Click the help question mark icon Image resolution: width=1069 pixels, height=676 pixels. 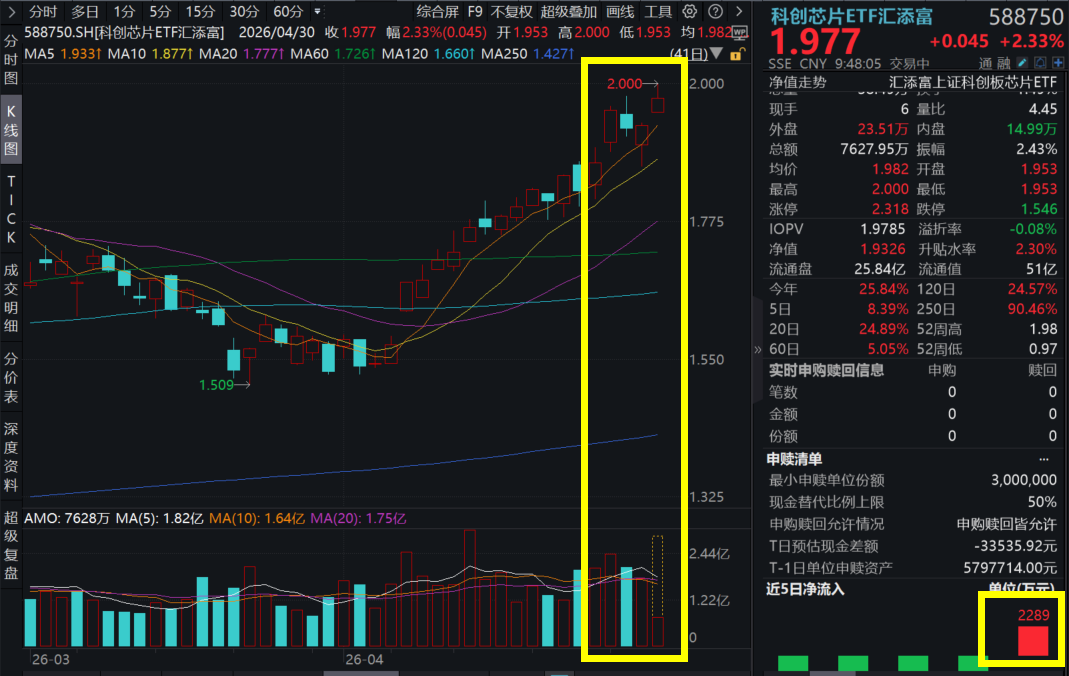715,11
